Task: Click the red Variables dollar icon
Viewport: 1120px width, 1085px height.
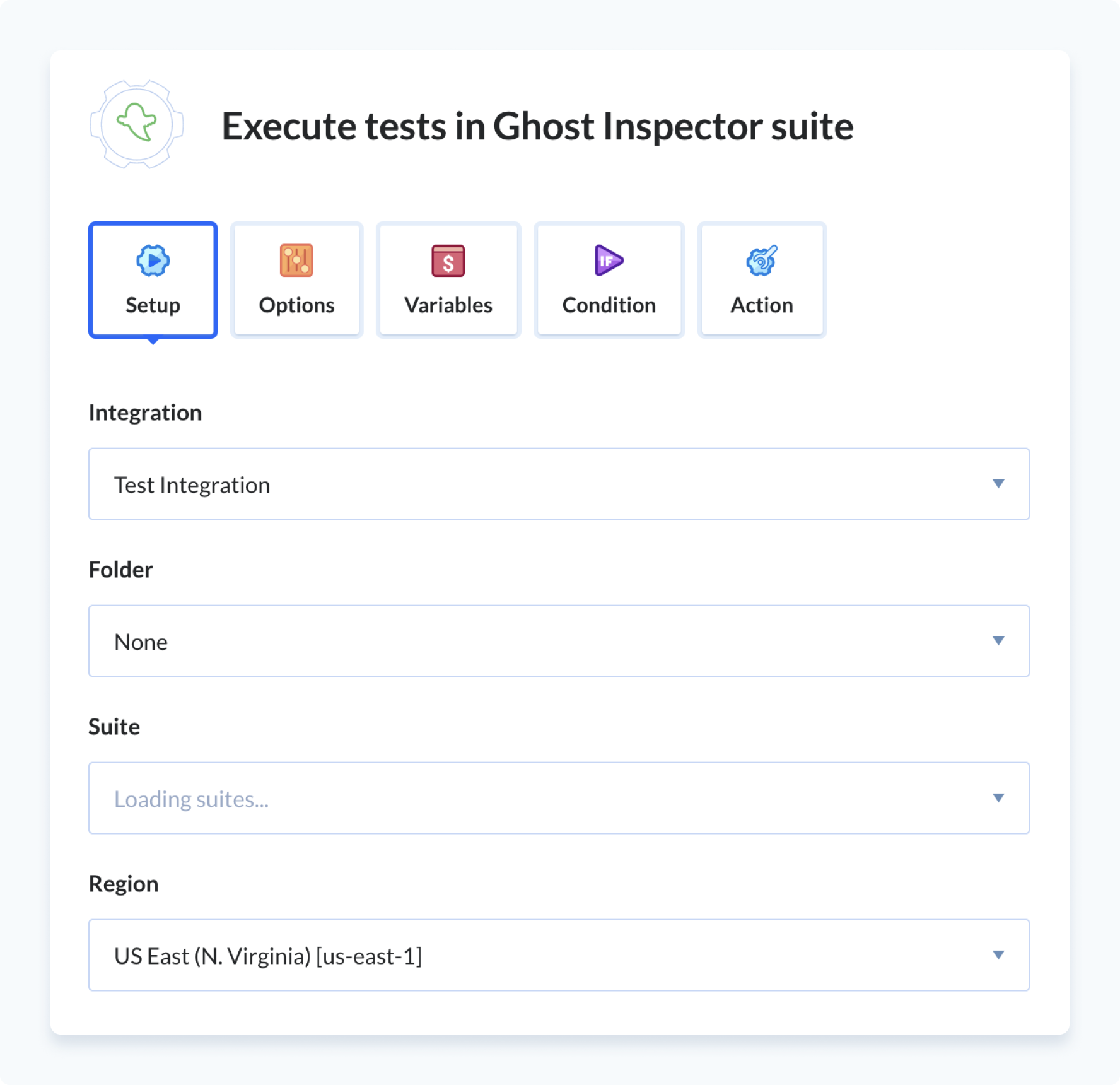Action: point(448,261)
